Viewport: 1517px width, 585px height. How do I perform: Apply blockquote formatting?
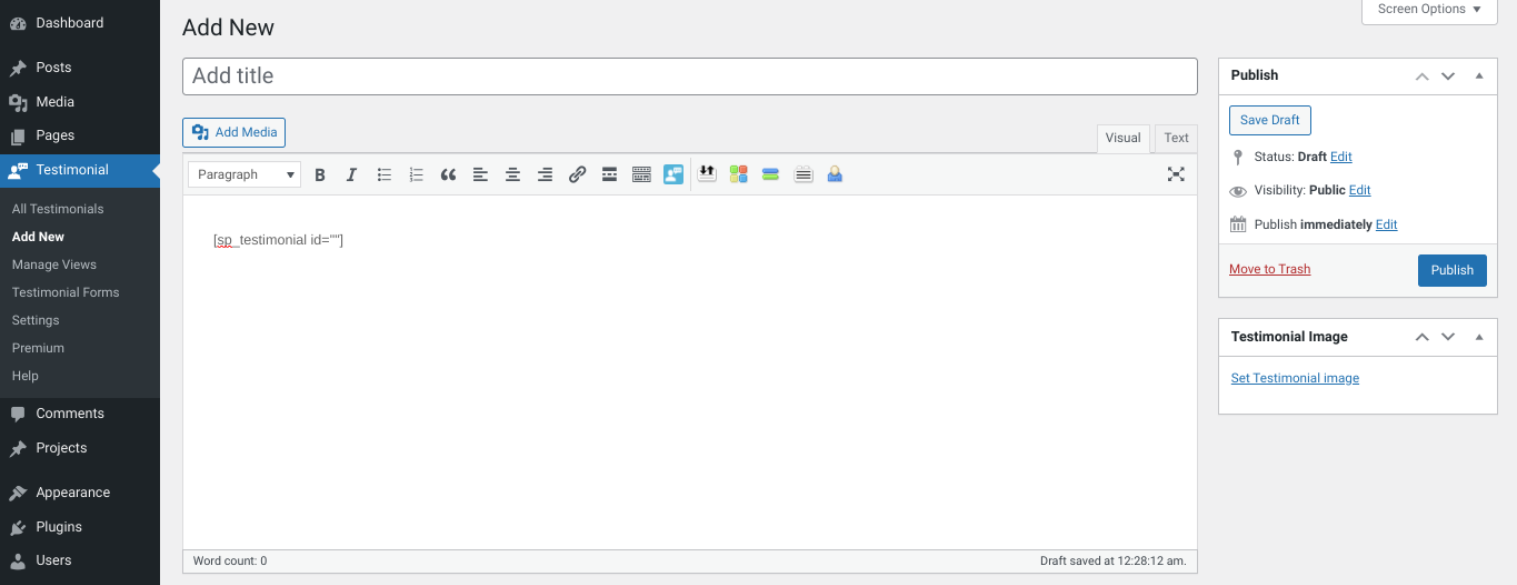[x=448, y=175]
